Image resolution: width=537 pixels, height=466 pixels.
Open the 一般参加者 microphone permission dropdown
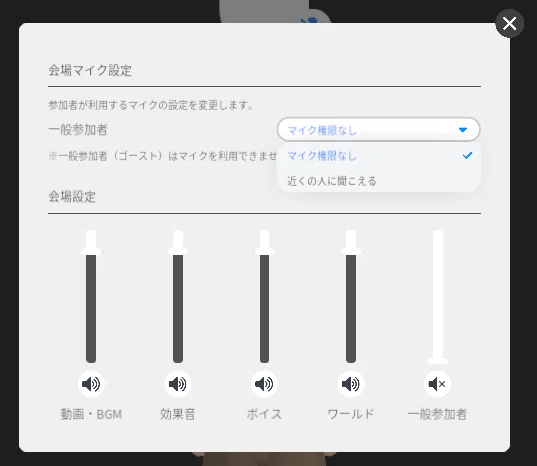tap(378, 129)
